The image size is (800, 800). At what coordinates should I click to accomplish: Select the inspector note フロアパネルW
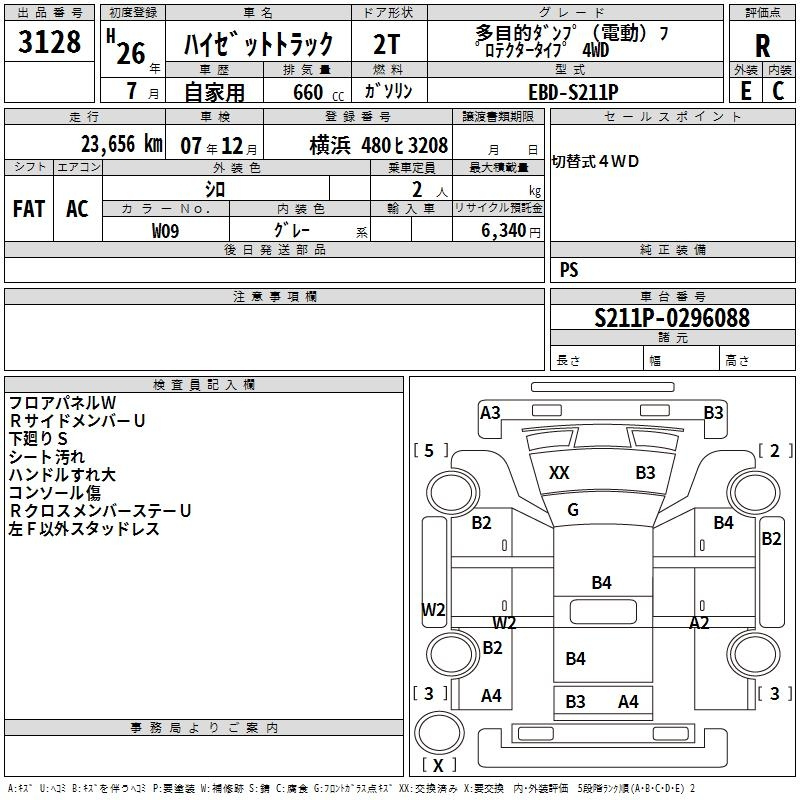tap(62, 403)
